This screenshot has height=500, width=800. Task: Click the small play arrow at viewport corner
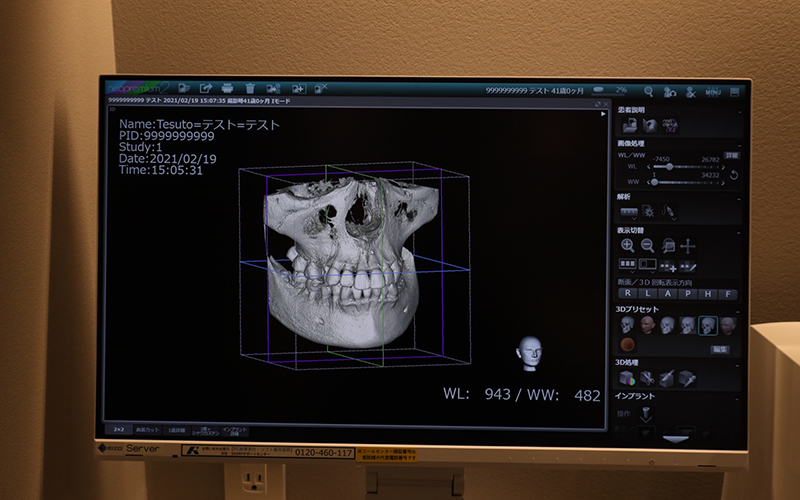[603, 114]
